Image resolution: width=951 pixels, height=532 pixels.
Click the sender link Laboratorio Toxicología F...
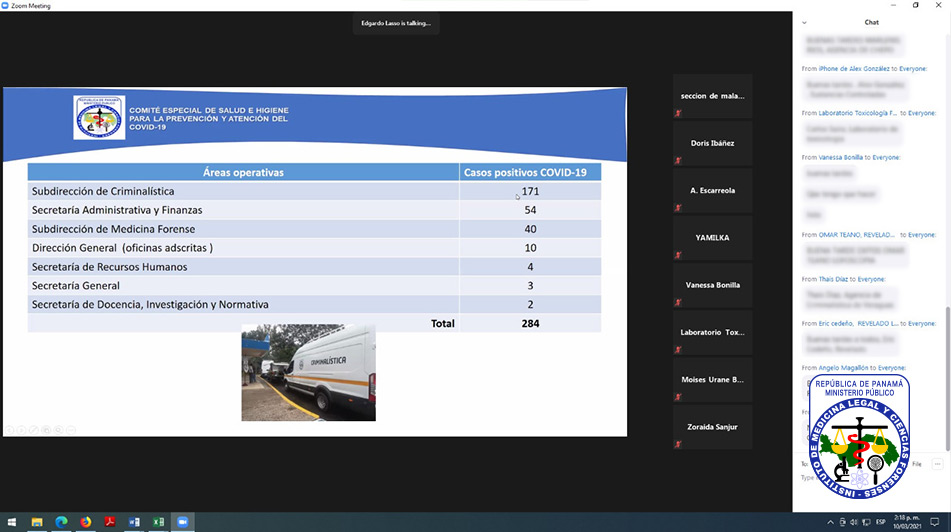(x=858, y=113)
